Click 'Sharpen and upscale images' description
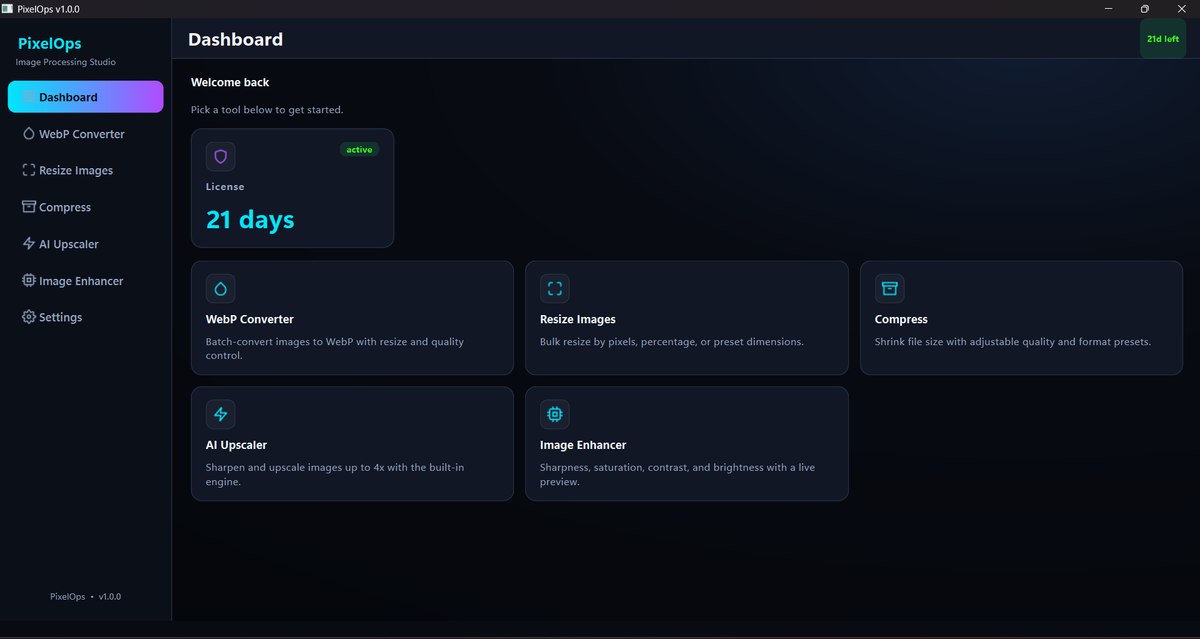This screenshot has height=639, width=1200. (335, 474)
